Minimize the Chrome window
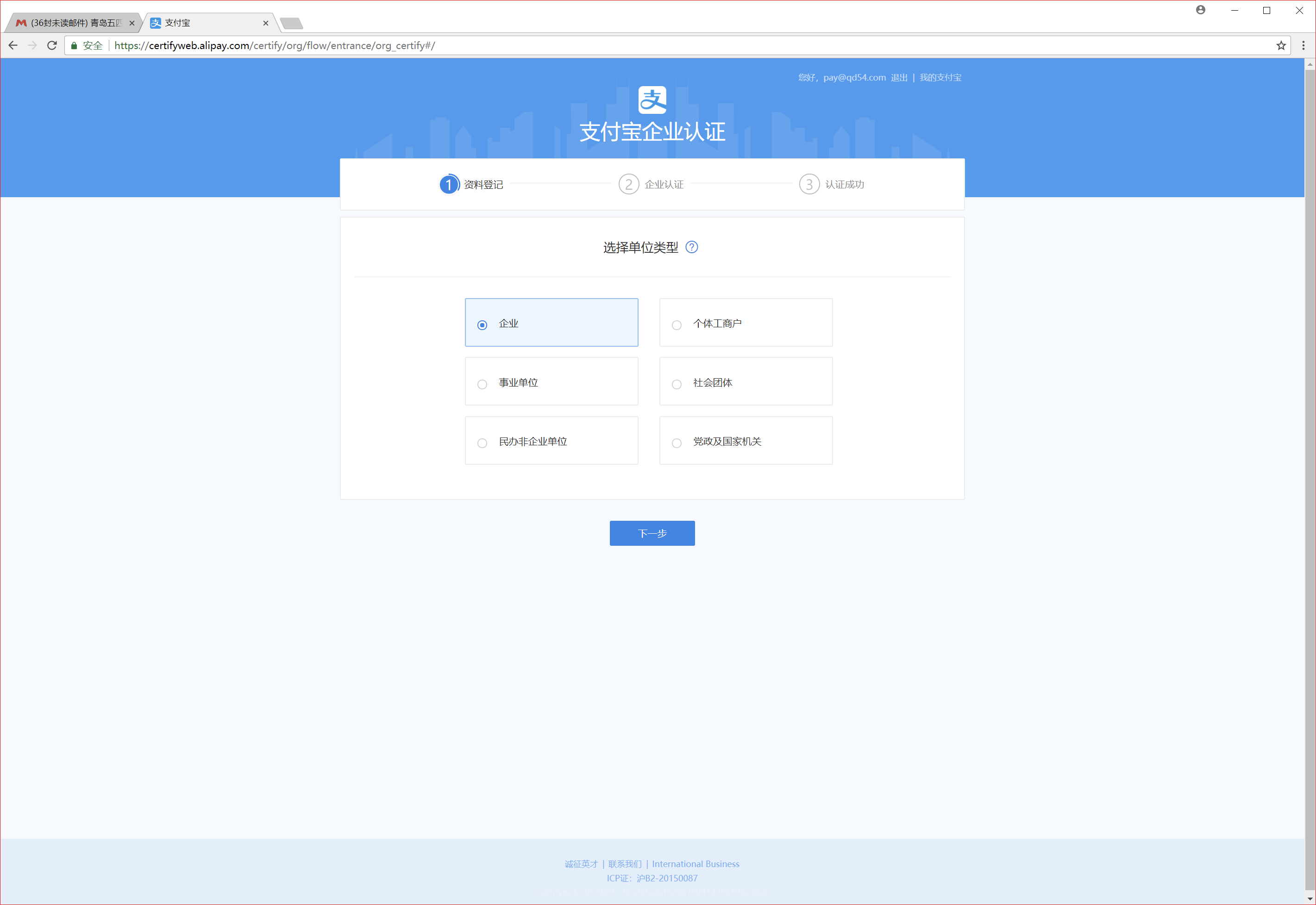This screenshot has height=905, width=1316. click(1235, 10)
